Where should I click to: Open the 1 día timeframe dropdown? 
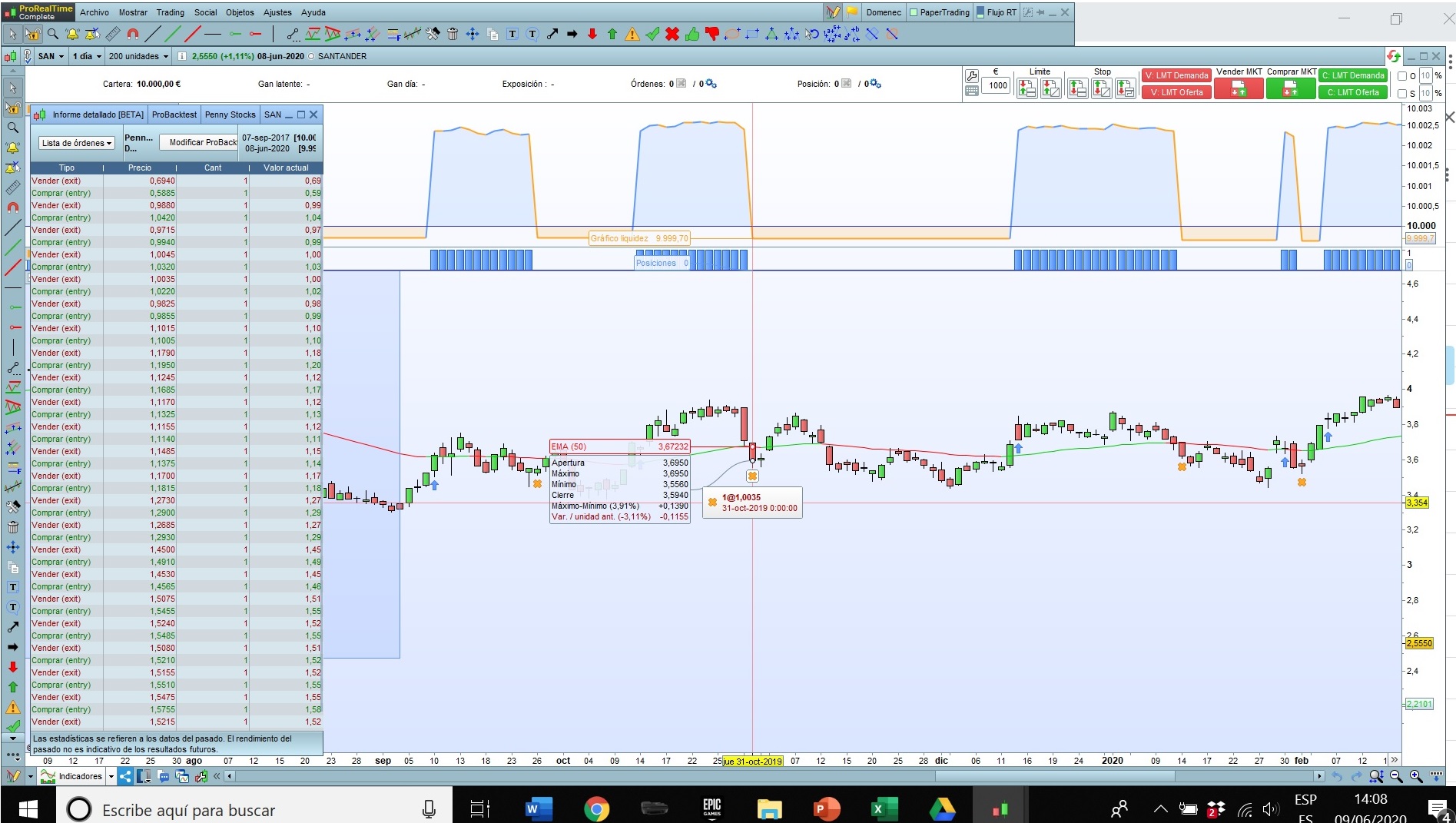[88, 56]
